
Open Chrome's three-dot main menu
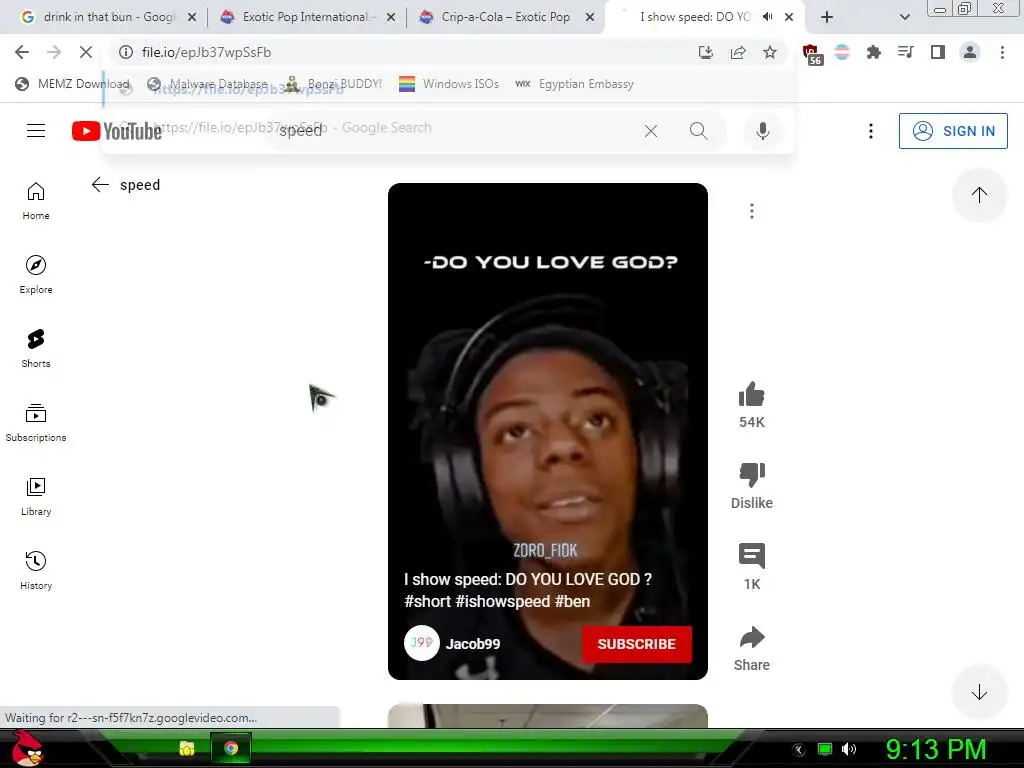[1002, 52]
